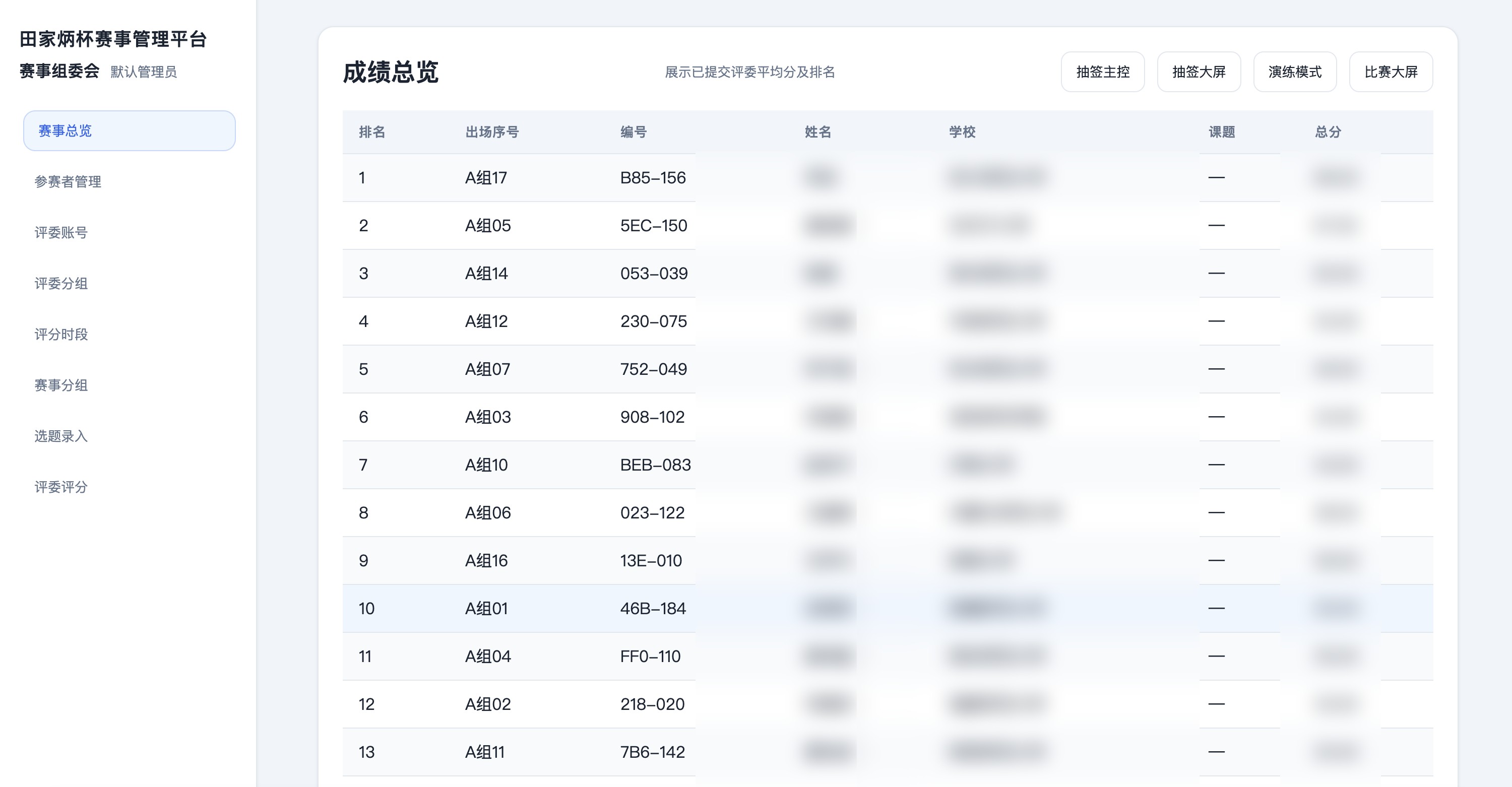Image resolution: width=1512 pixels, height=787 pixels.
Task: Select code 46B-184 in highlighted row
Action: (653, 608)
